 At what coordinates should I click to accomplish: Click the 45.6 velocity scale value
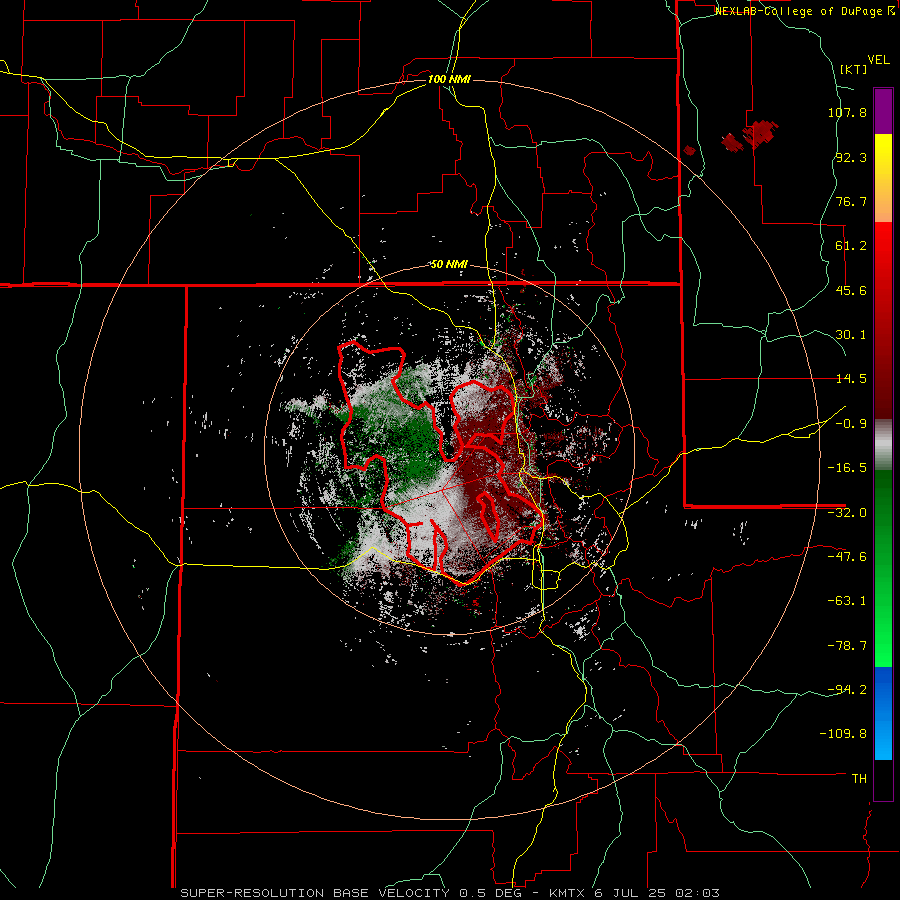851,290
